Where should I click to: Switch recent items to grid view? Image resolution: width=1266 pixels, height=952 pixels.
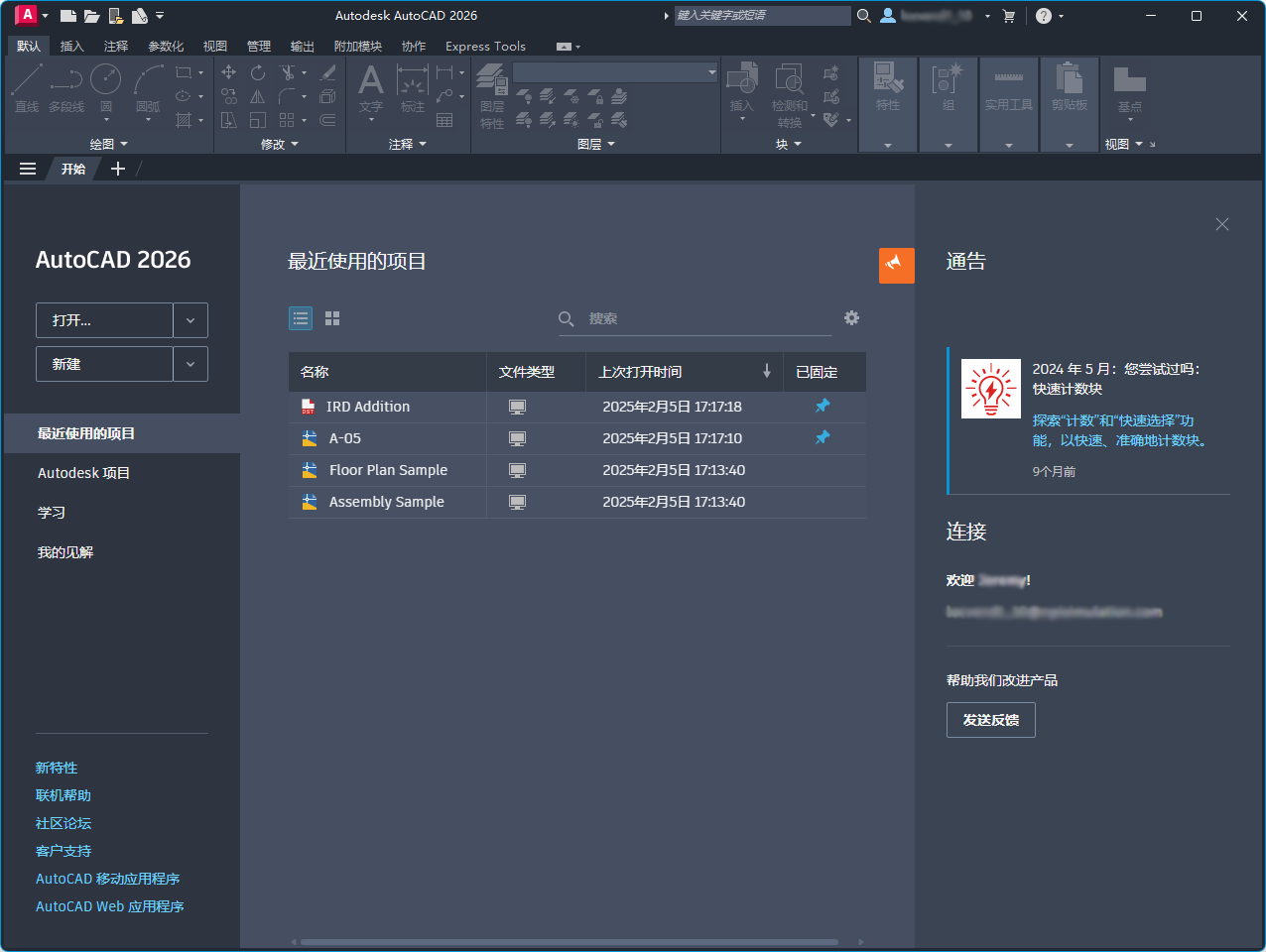click(x=332, y=318)
